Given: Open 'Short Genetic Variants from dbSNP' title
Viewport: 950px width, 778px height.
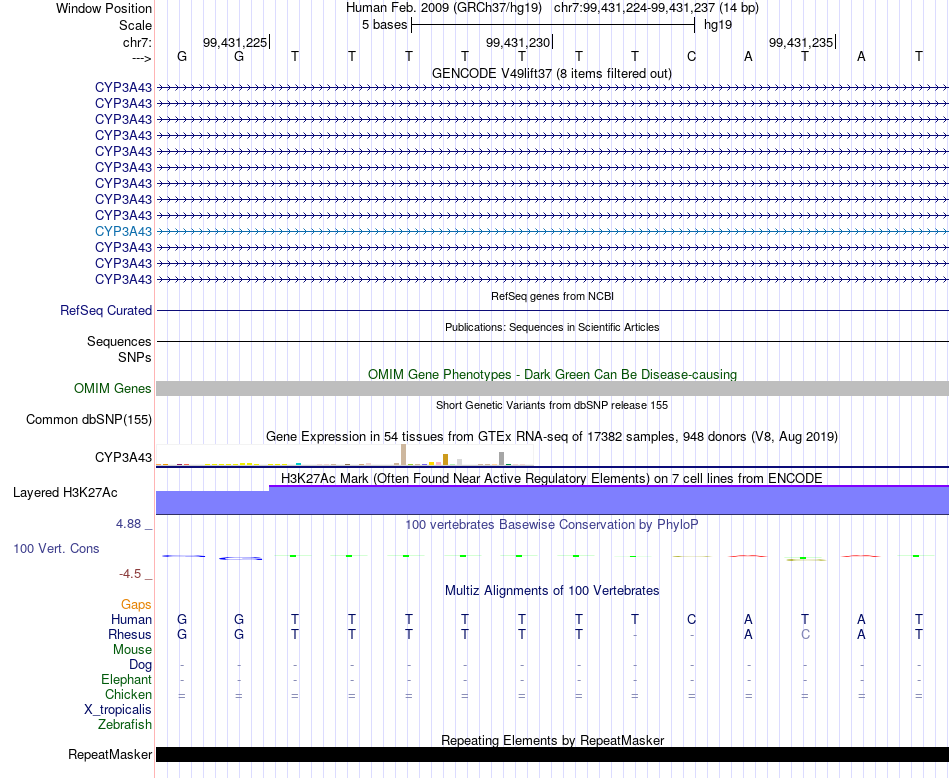Looking at the screenshot, I should pyautogui.click(x=552, y=405).
